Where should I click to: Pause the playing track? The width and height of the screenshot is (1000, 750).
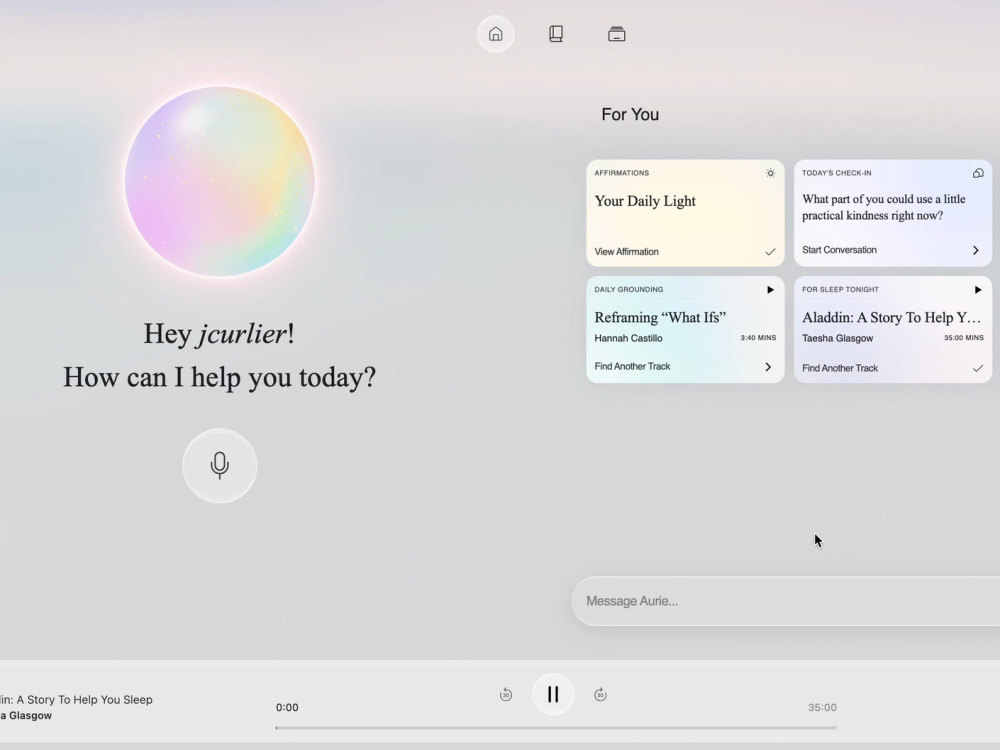(x=553, y=694)
